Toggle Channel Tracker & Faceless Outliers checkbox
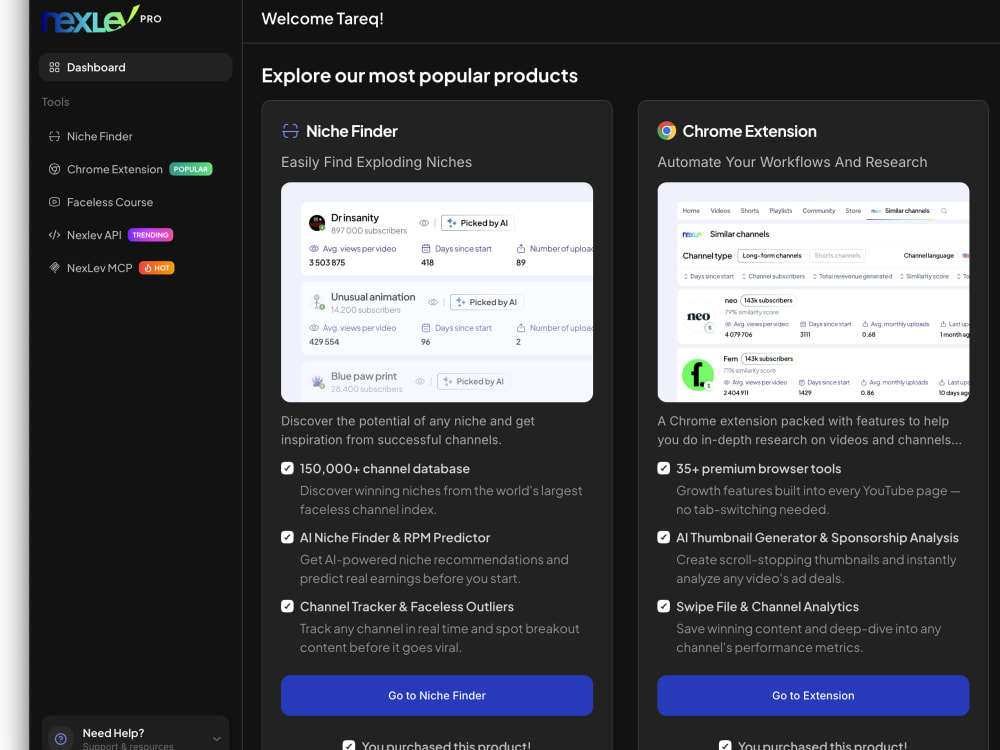Screen dimensions: 1000x750 (288, 607)
